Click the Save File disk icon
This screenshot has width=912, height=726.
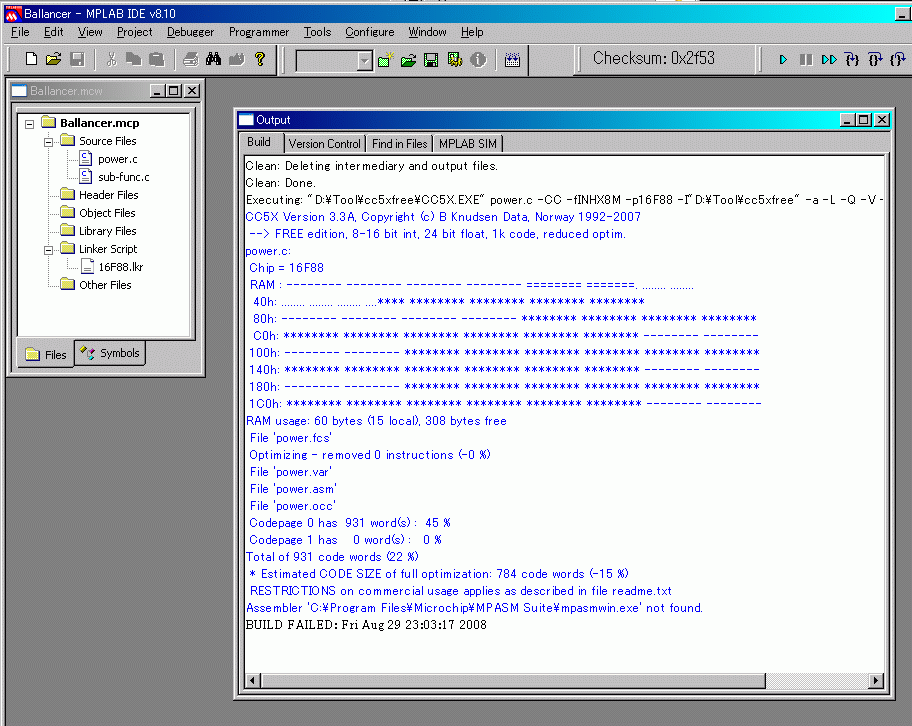pyautogui.click(x=77, y=59)
